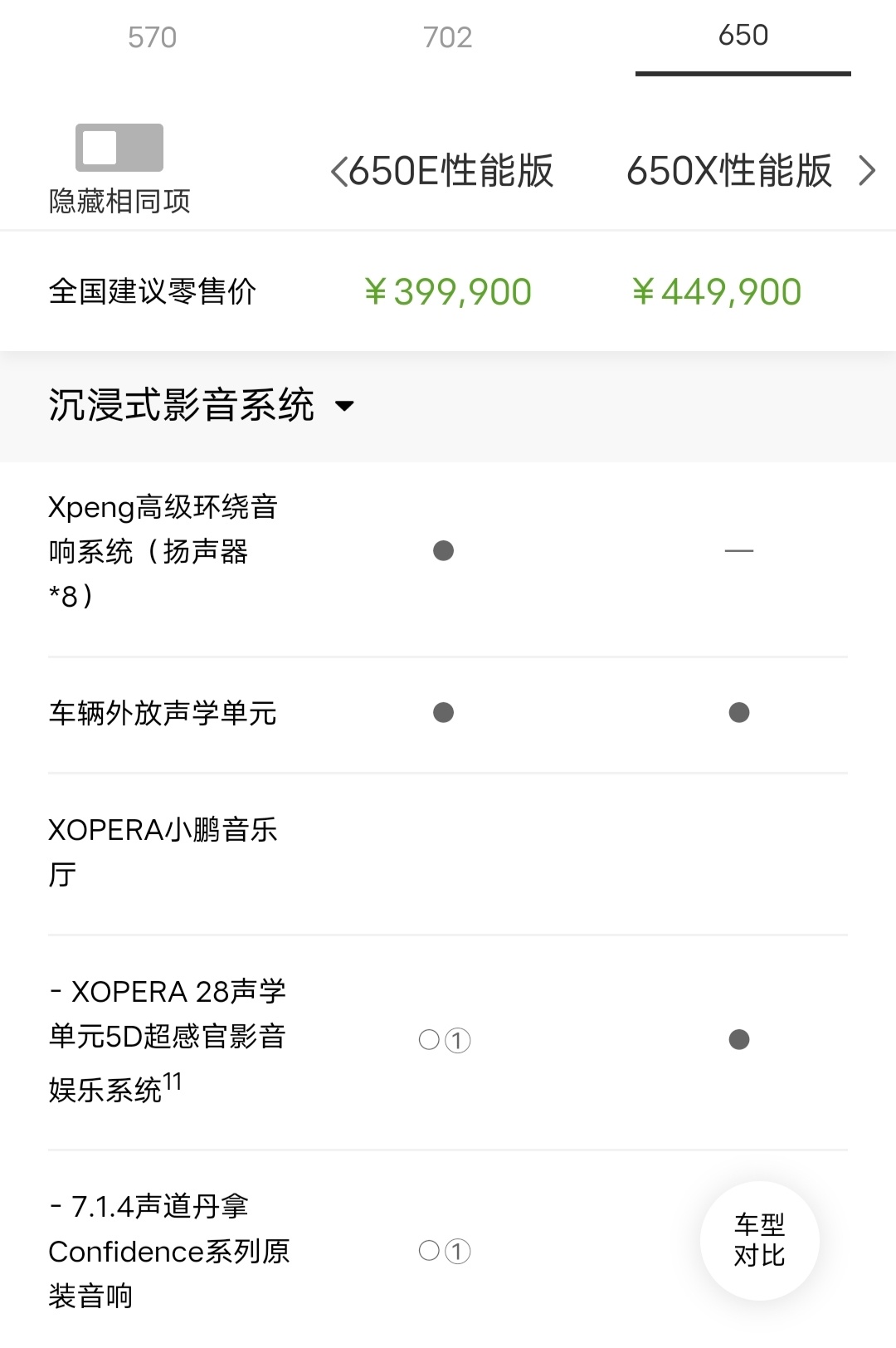Tap the left chevron before 650E性能版
The image size is (896, 1348).
pos(338,172)
